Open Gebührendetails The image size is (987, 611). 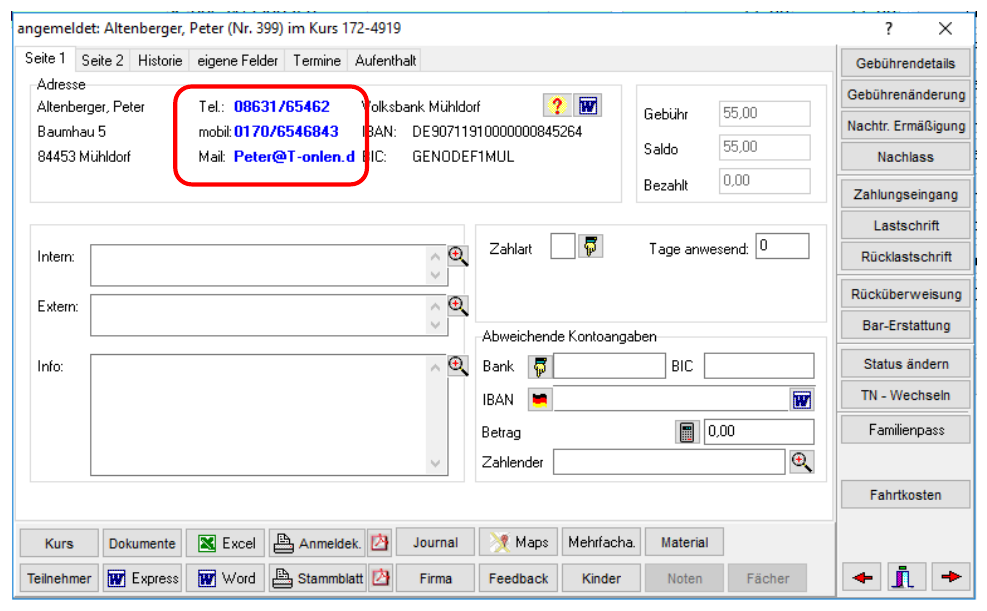point(905,63)
